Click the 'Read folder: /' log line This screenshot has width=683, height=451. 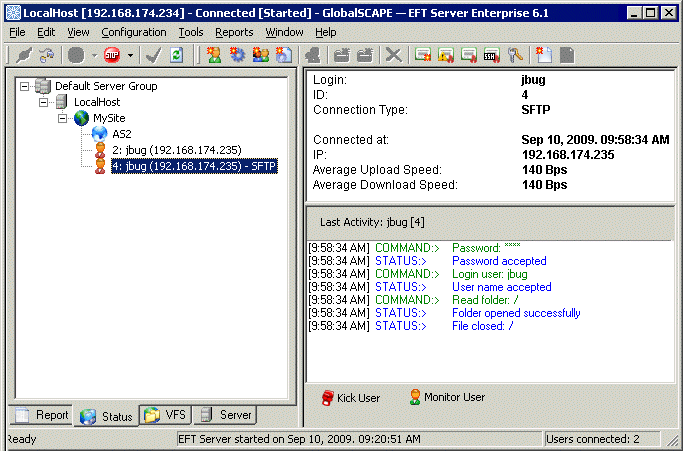(485, 300)
